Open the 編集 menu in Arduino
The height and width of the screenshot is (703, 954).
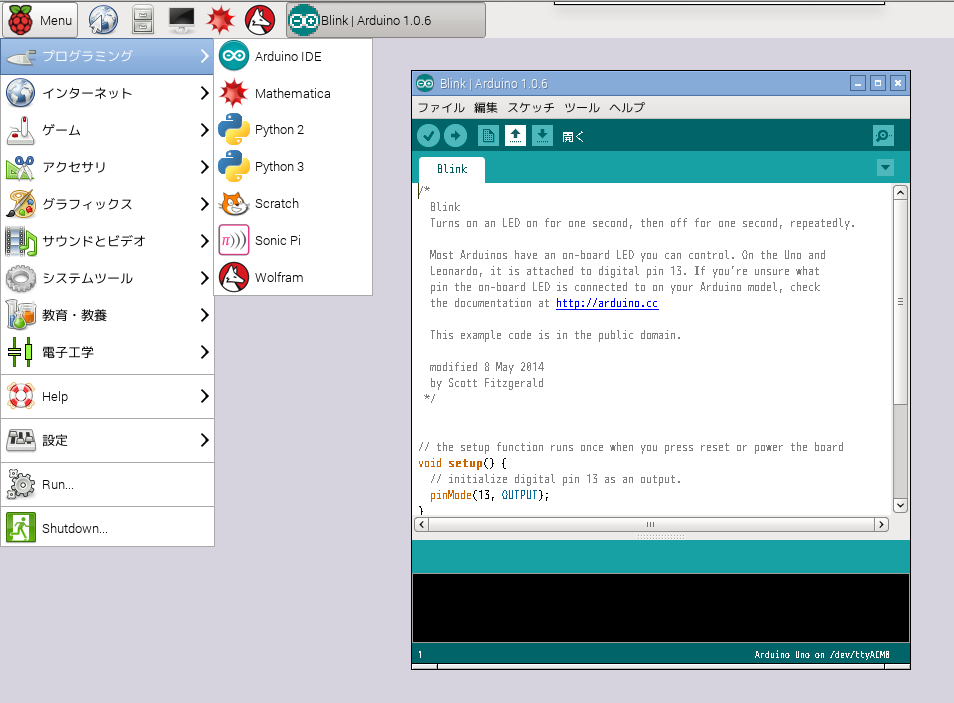point(485,107)
